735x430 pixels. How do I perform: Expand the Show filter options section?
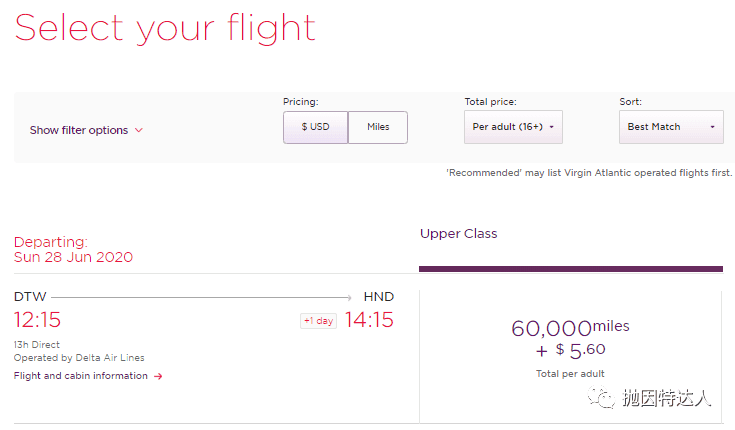click(86, 130)
